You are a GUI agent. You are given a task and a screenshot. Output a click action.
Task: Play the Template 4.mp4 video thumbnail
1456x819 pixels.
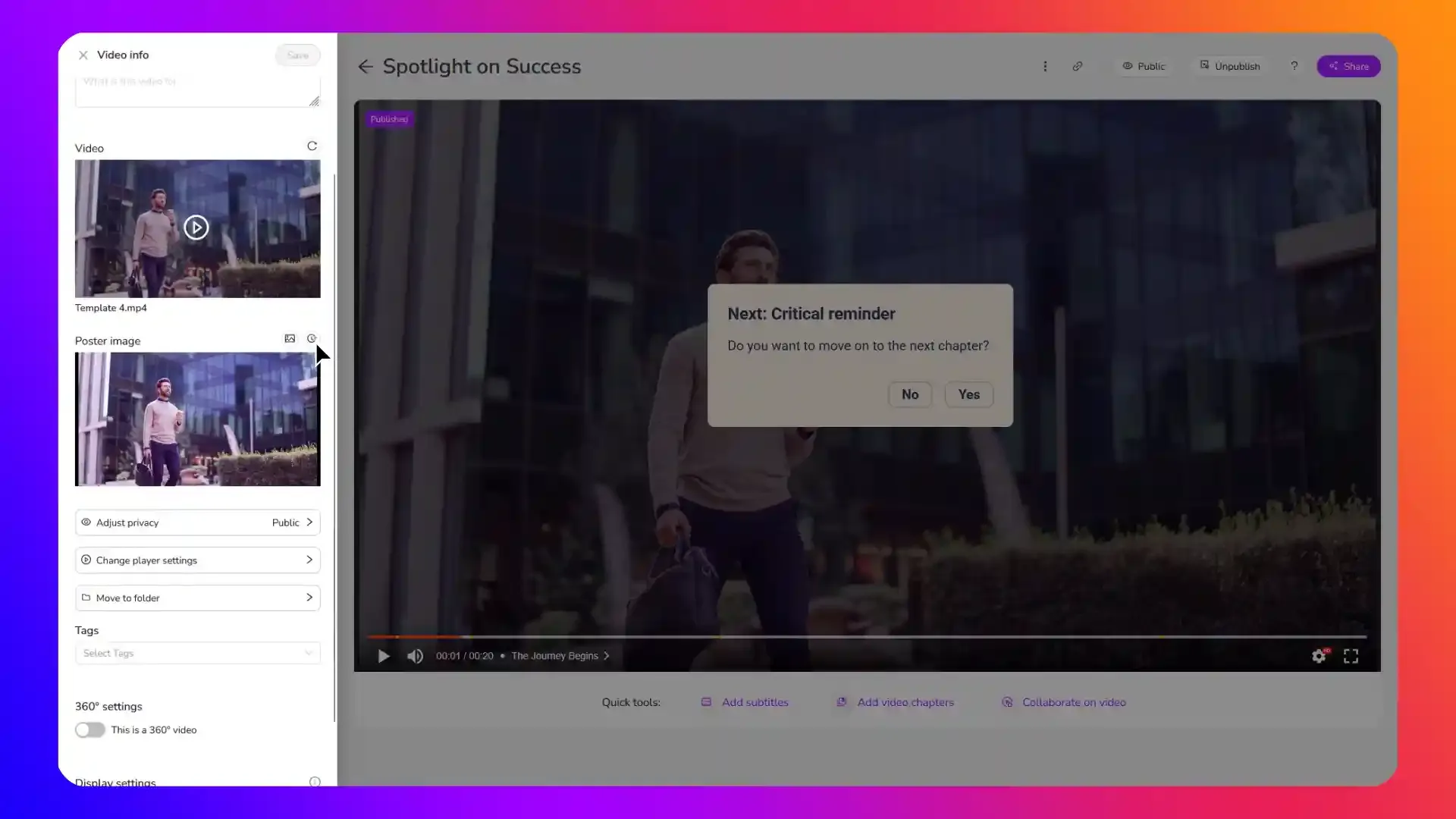point(196,227)
